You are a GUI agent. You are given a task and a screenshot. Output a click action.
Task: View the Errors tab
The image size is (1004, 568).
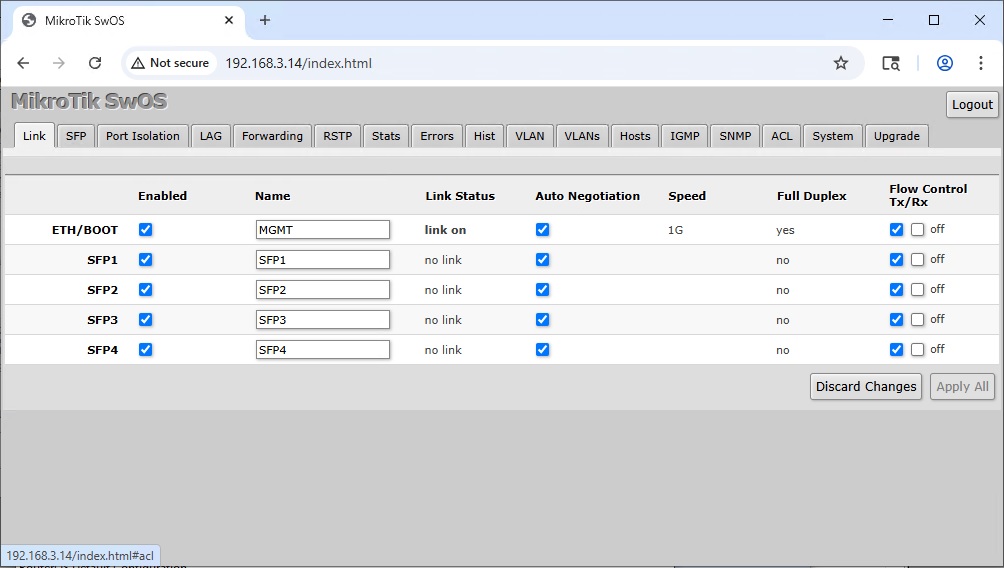point(437,136)
